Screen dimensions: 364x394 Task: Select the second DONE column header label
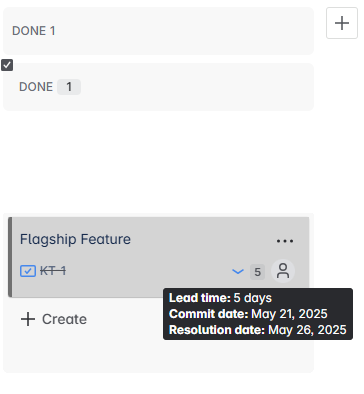(x=36, y=87)
